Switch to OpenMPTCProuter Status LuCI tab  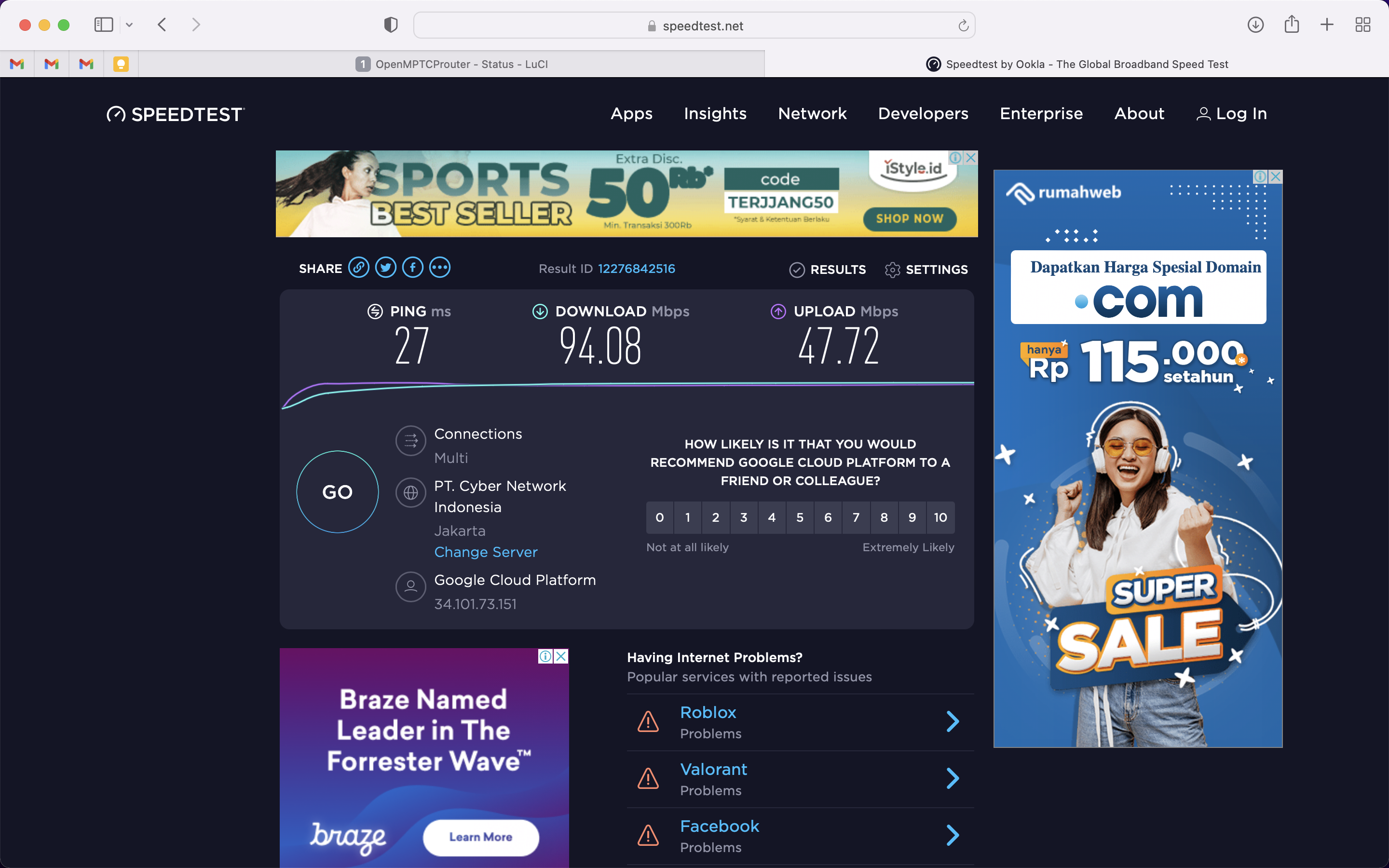pos(452,64)
